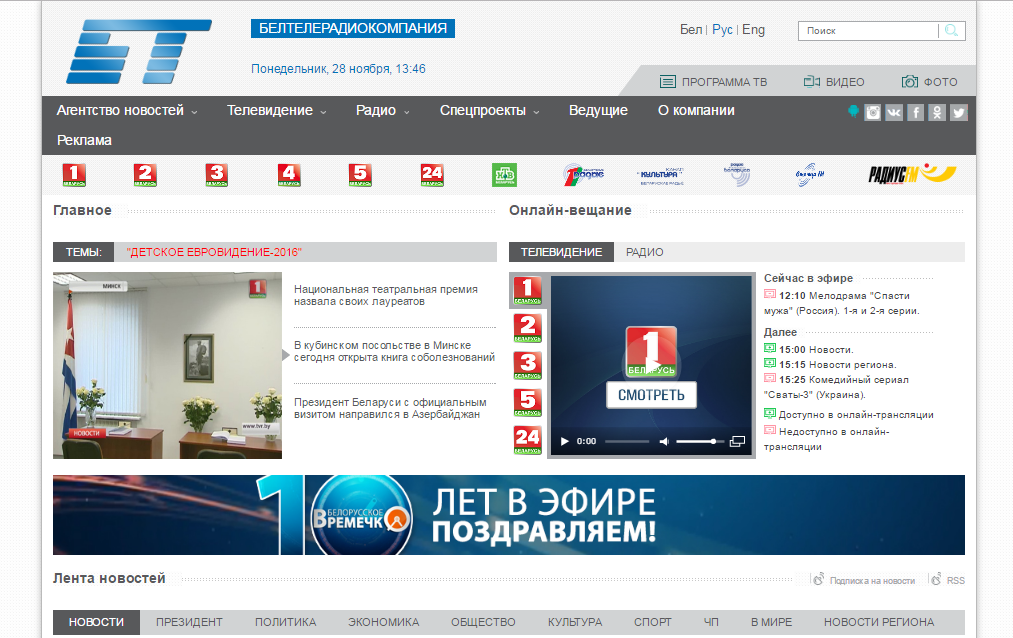Screen dimensions: 1013x638
Task: Switch online player to Belarus 2
Action: click(x=528, y=328)
